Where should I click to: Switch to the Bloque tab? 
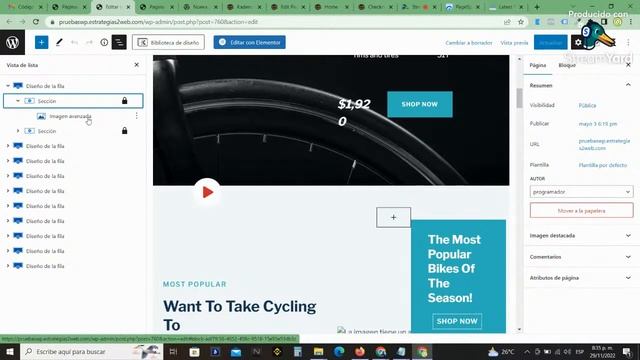coord(567,65)
